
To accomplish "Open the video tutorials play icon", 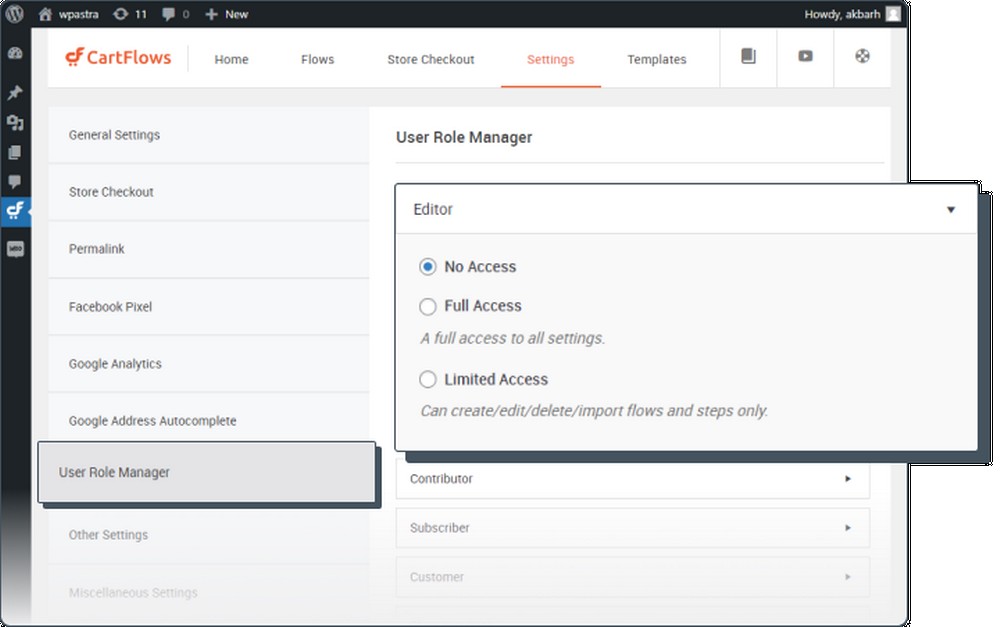I will 805,56.
